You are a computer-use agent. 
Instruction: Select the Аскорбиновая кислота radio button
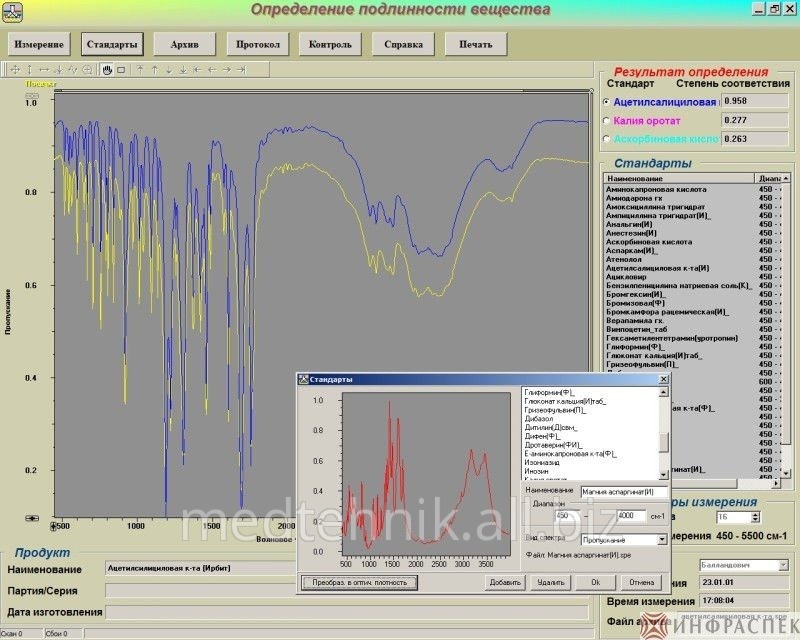(606, 139)
